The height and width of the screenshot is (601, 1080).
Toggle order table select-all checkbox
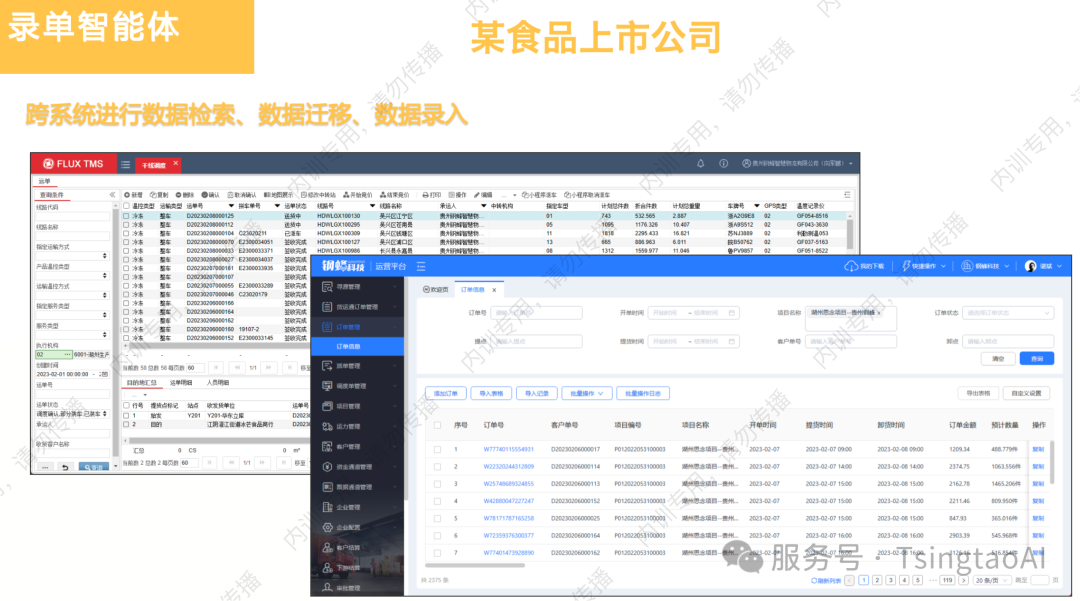tap(437, 425)
